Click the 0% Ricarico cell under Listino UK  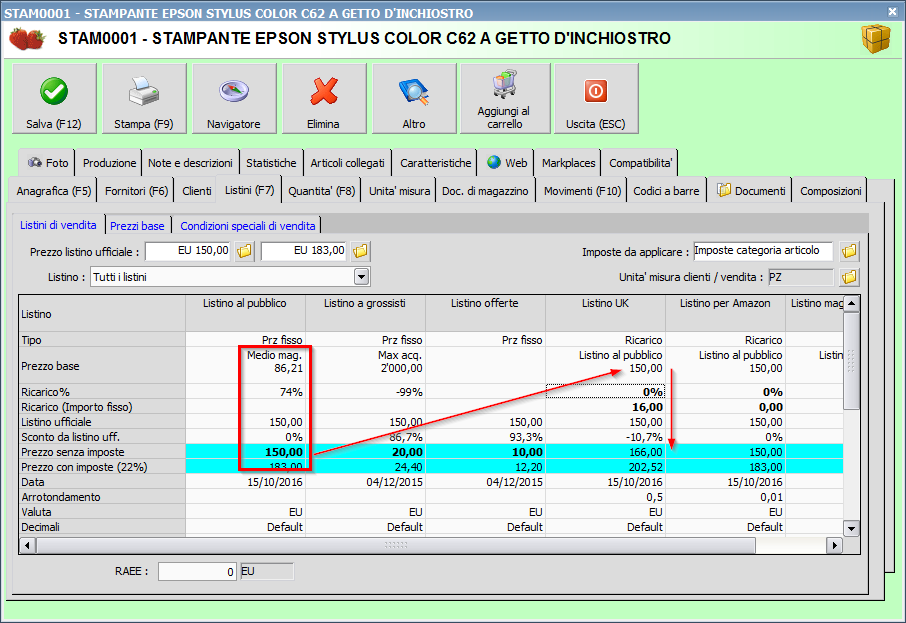(x=605, y=392)
